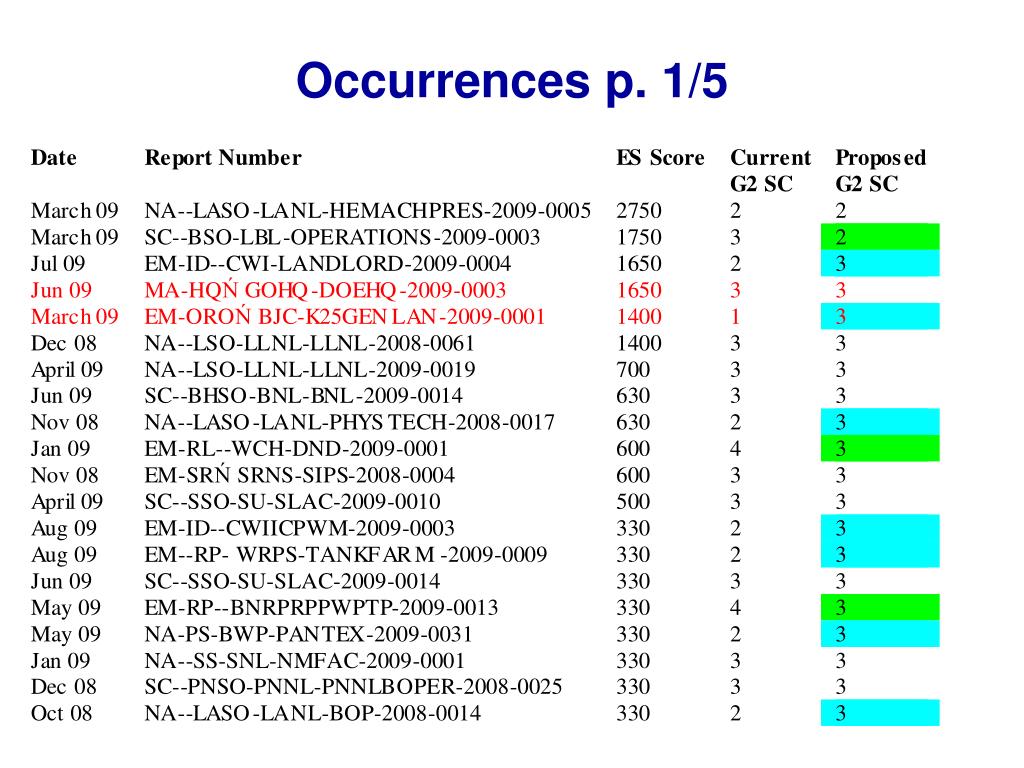Click ES Score 630 for SC--BHSO-BNL-BNL row
1024x768 pixels.
pyautogui.click(x=633, y=396)
